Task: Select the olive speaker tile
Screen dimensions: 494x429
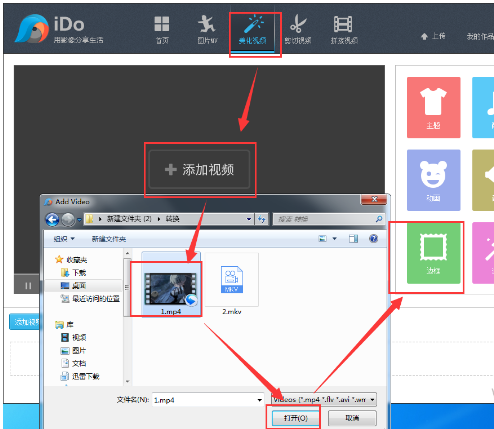Action: coord(483,180)
